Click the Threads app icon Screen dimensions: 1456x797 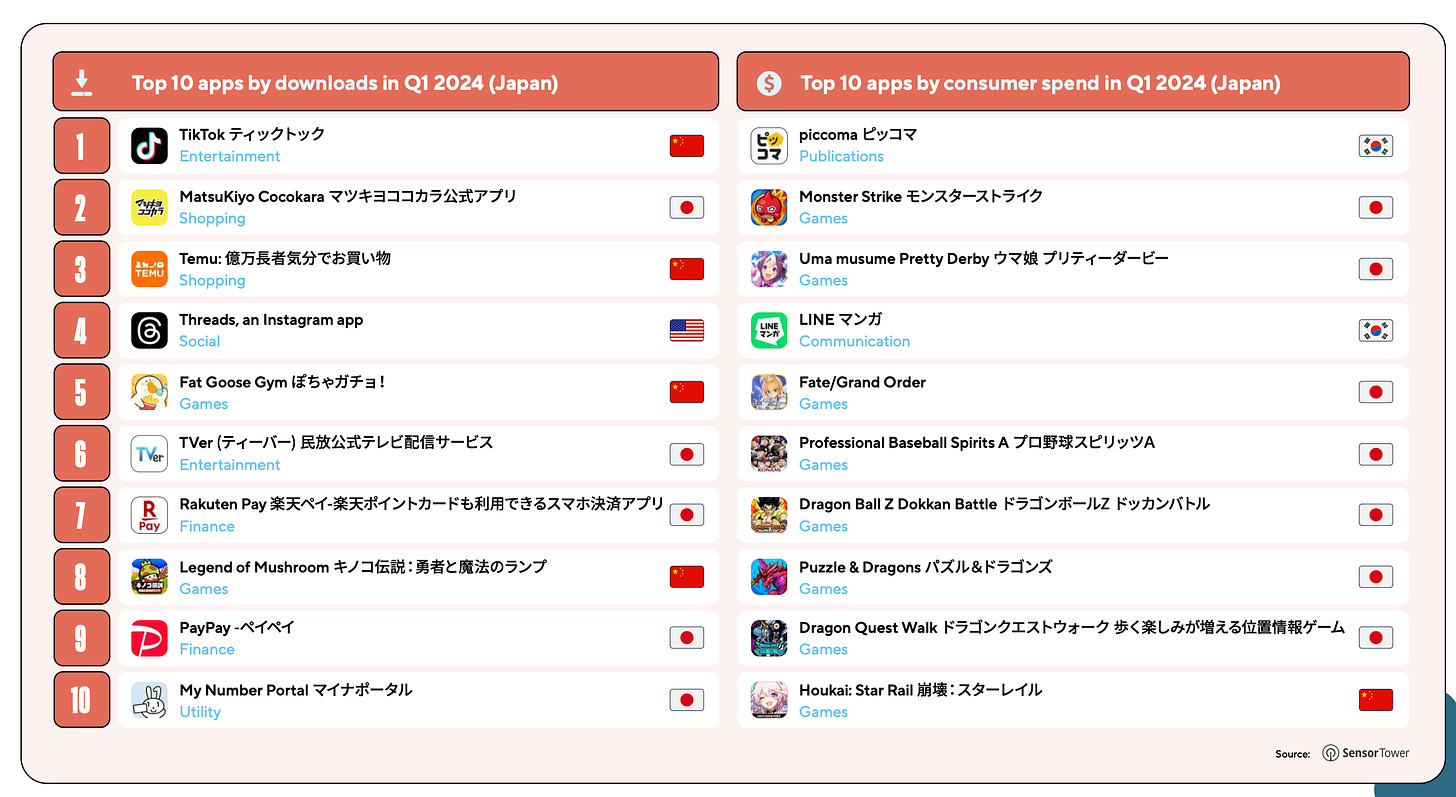(x=149, y=331)
